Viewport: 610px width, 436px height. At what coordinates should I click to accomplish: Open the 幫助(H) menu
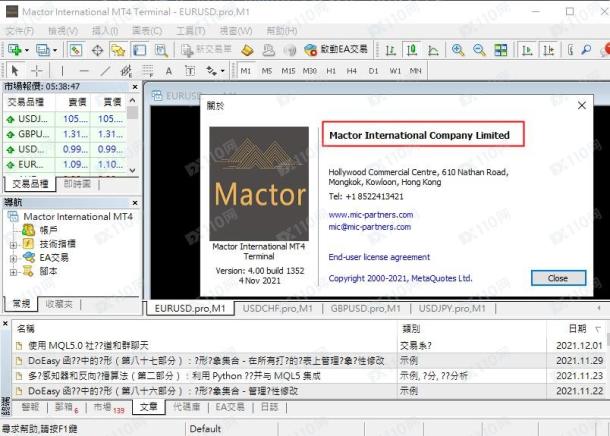pos(282,30)
